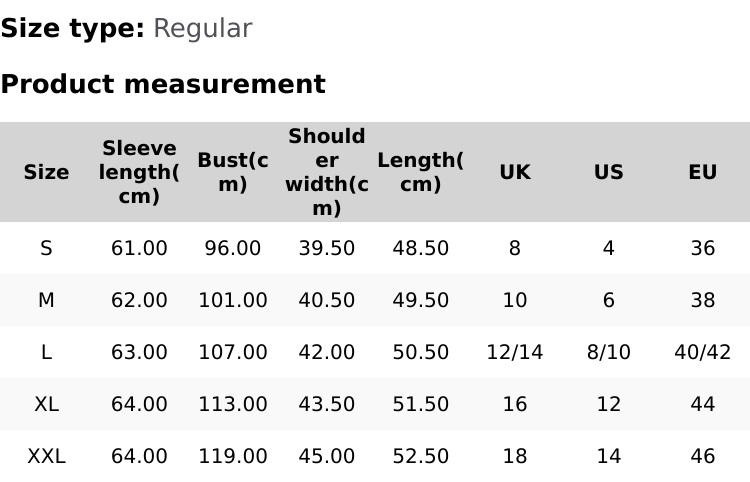Select the EU column header
The height and width of the screenshot is (482, 750).
coord(702,172)
